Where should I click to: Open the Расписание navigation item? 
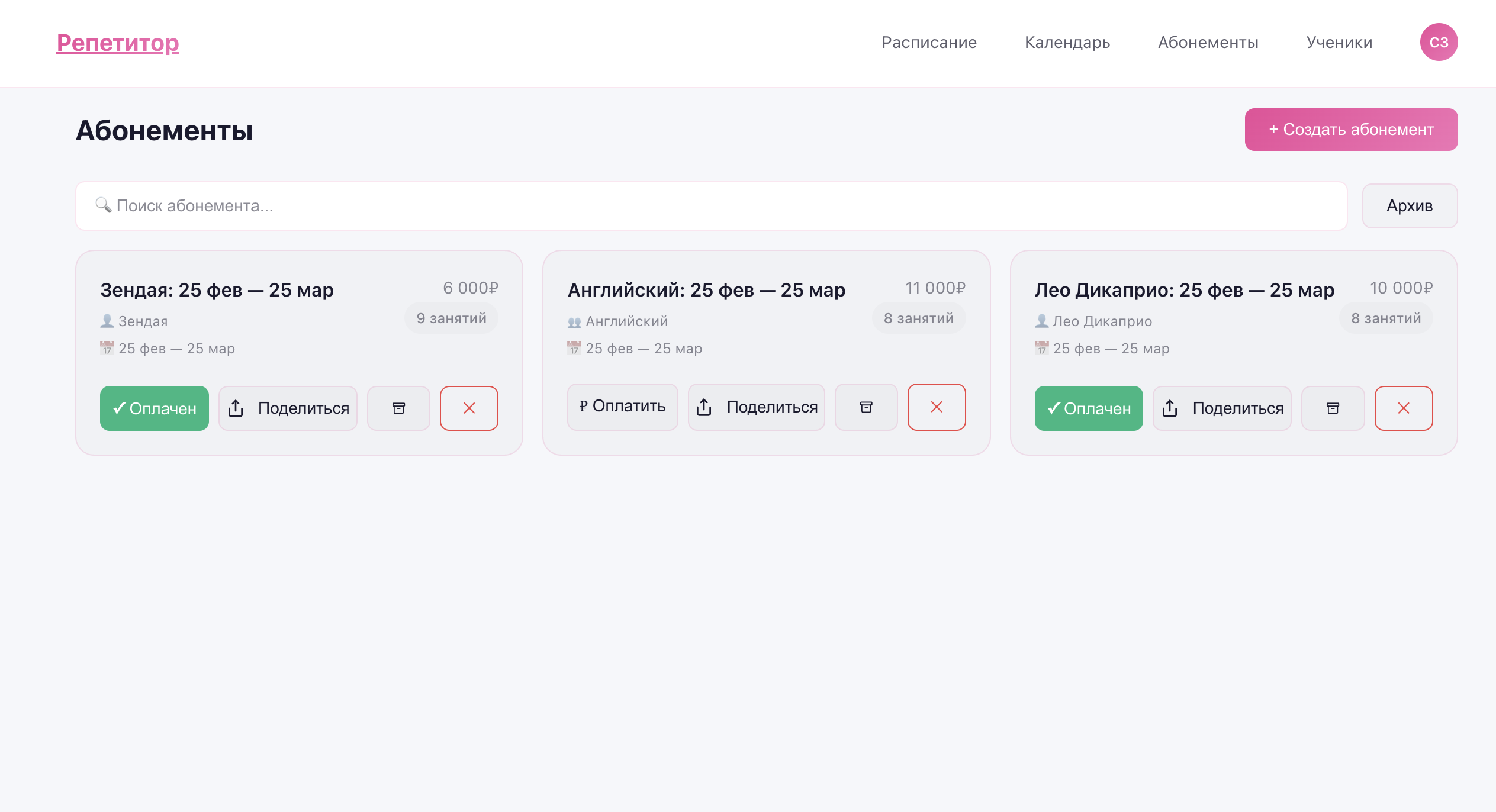tap(929, 43)
